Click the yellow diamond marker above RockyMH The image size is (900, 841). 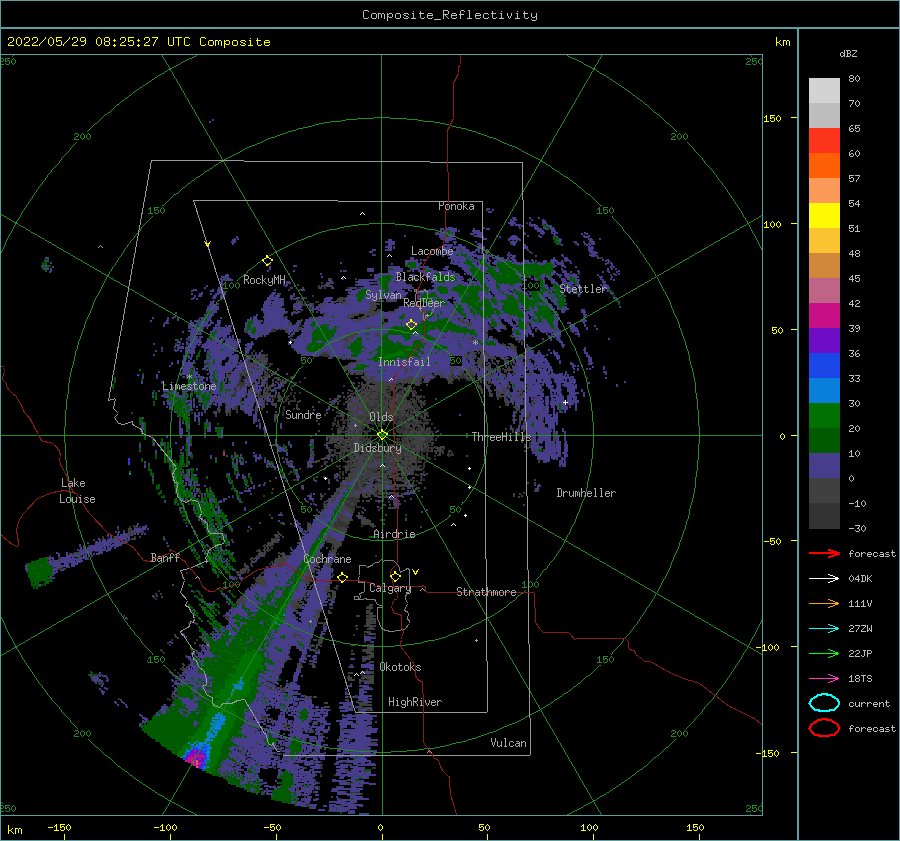coord(267,261)
